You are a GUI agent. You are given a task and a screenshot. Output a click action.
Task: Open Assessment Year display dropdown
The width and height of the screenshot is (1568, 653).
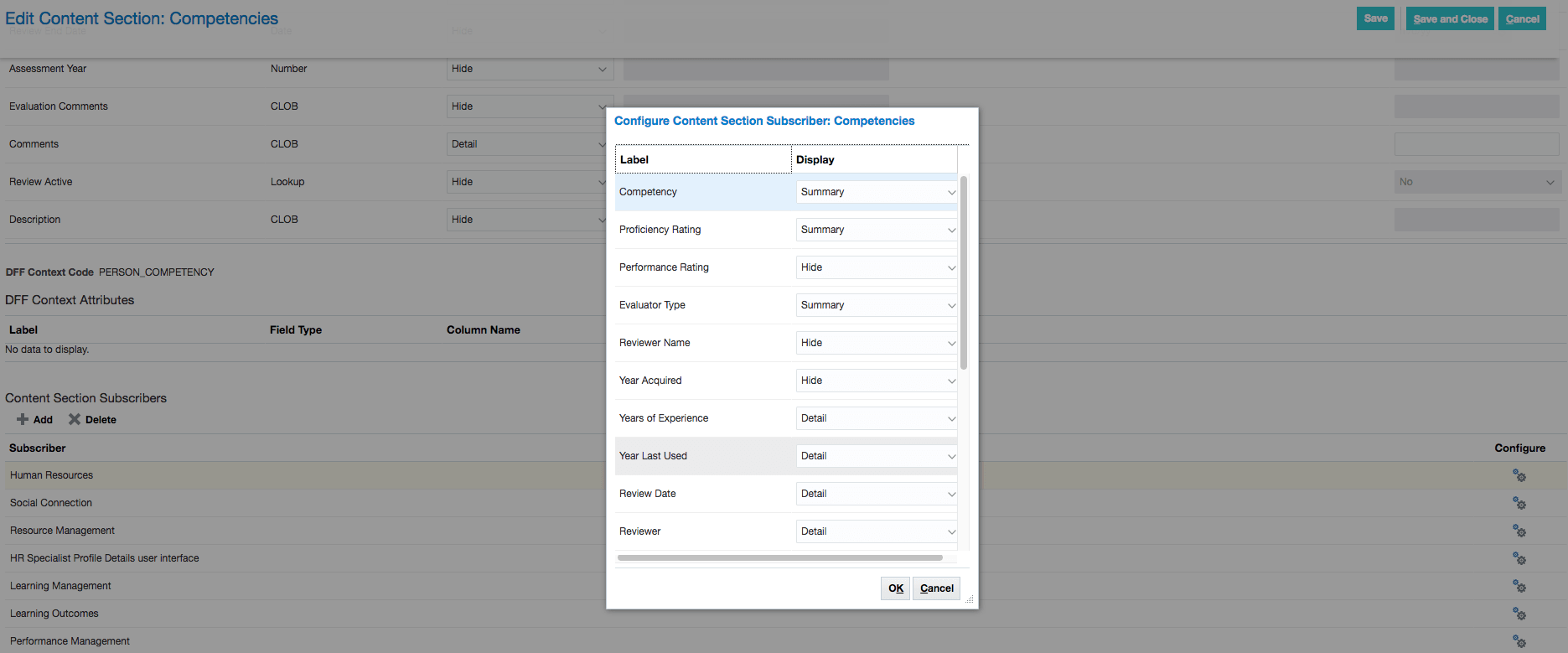(x=530, y=69)
